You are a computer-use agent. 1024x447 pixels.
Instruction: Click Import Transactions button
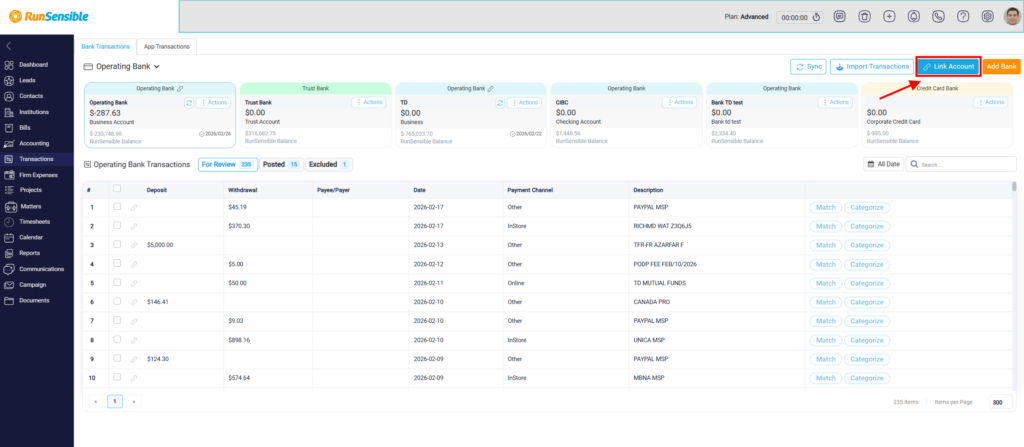click(872, 67)
